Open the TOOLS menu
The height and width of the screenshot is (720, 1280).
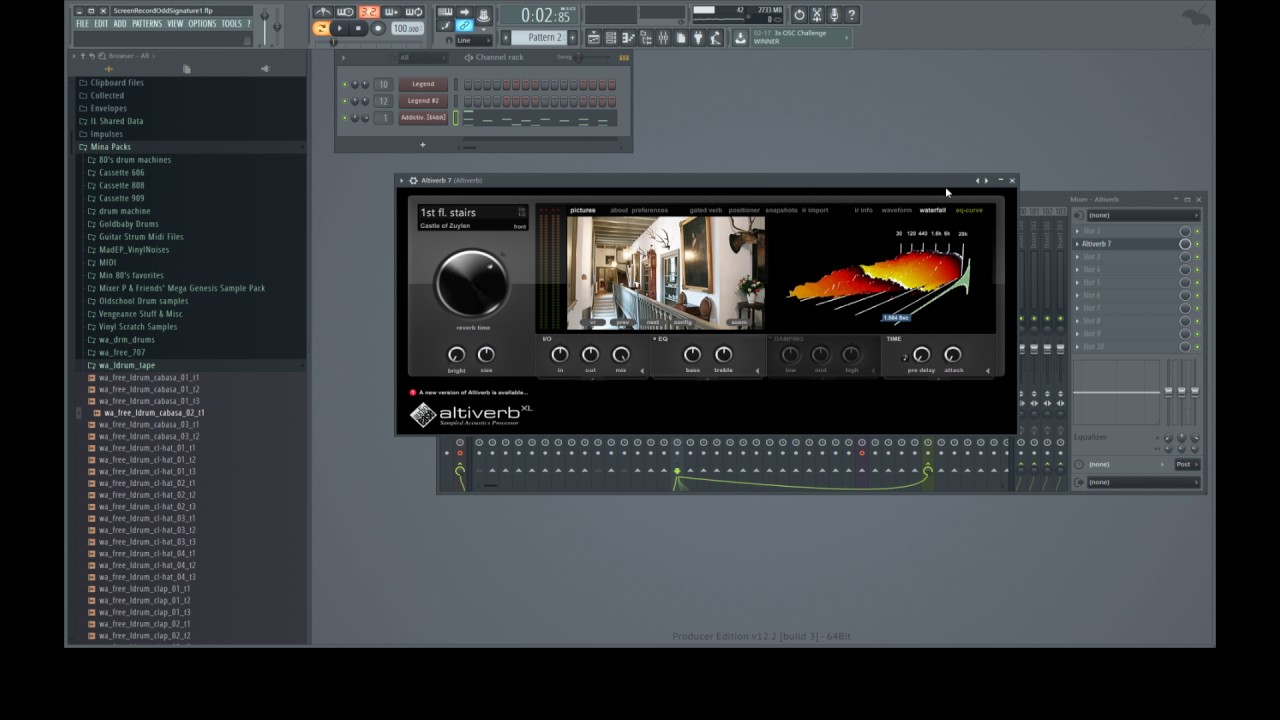coord(231,24)
